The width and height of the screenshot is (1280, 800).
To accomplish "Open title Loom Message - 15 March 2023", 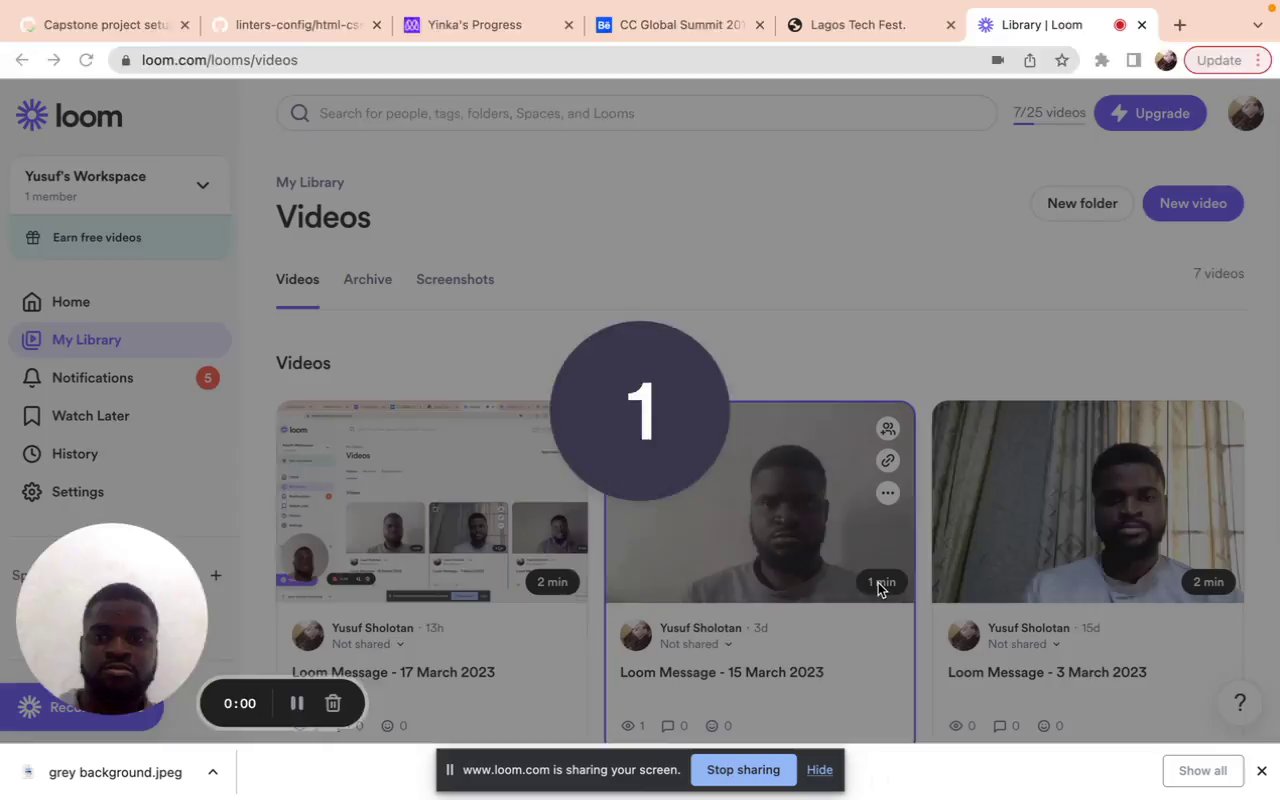I will point(722,672).
